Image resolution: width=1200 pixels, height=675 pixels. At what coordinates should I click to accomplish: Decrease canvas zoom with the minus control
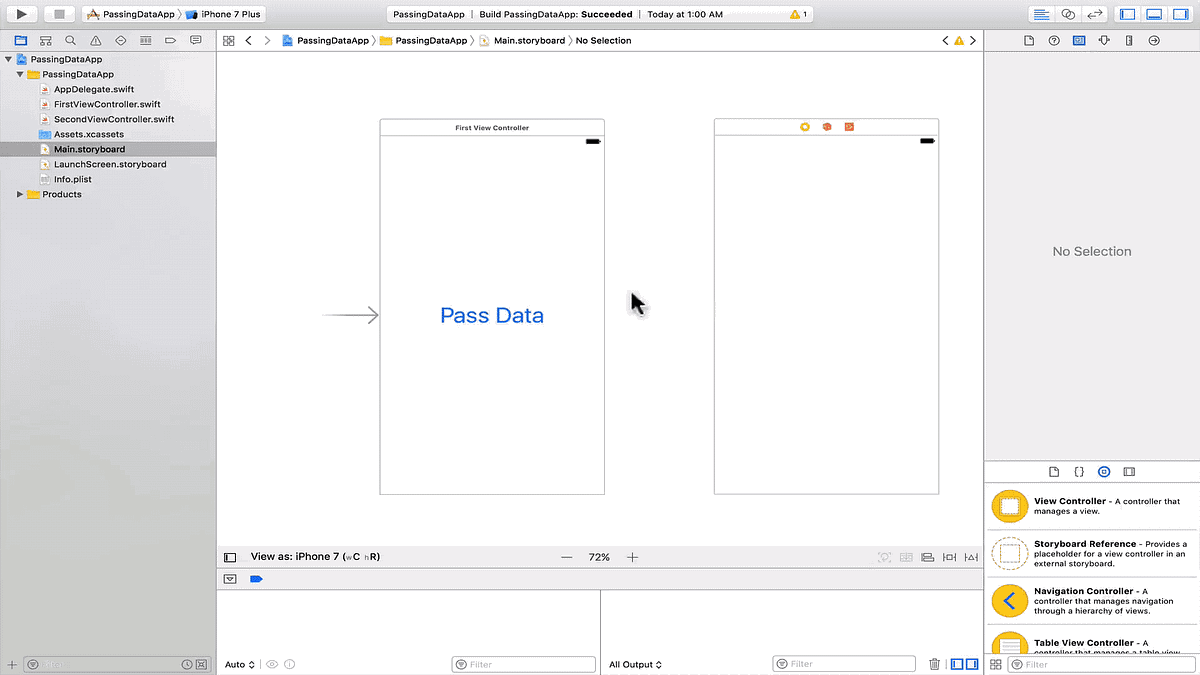[567, 557]
